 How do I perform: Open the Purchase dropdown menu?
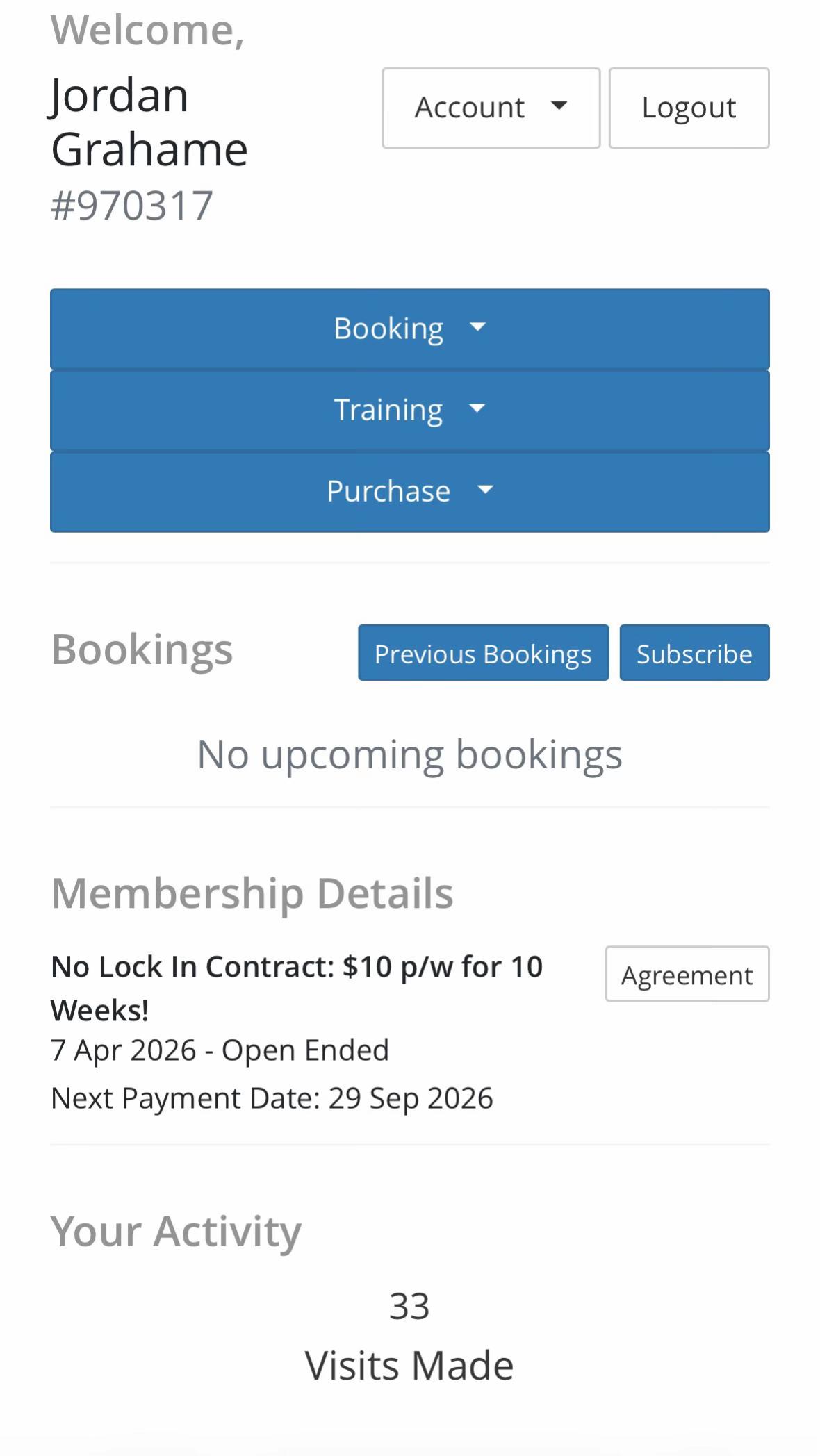pos(409,491)
